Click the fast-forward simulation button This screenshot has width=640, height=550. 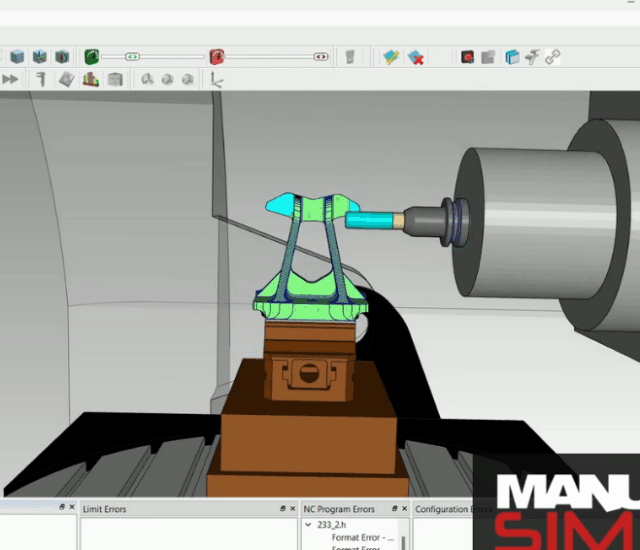pyautogui.click(x=10, y=79)
